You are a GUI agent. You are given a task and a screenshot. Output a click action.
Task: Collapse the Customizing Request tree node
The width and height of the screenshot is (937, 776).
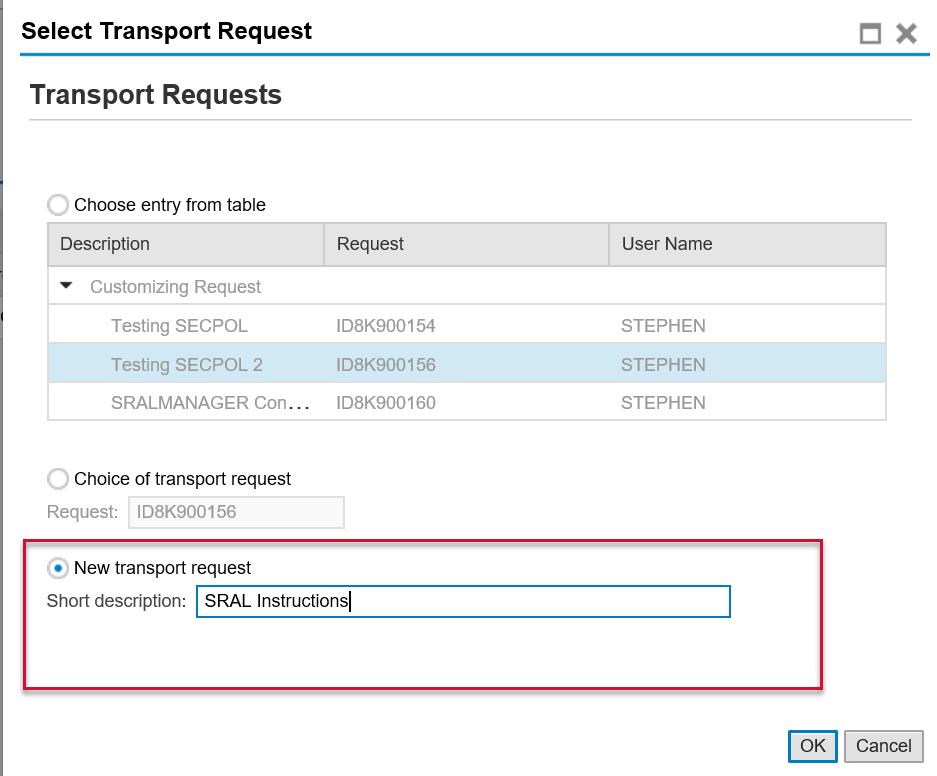pyautogui.click(x=67, y=286)
